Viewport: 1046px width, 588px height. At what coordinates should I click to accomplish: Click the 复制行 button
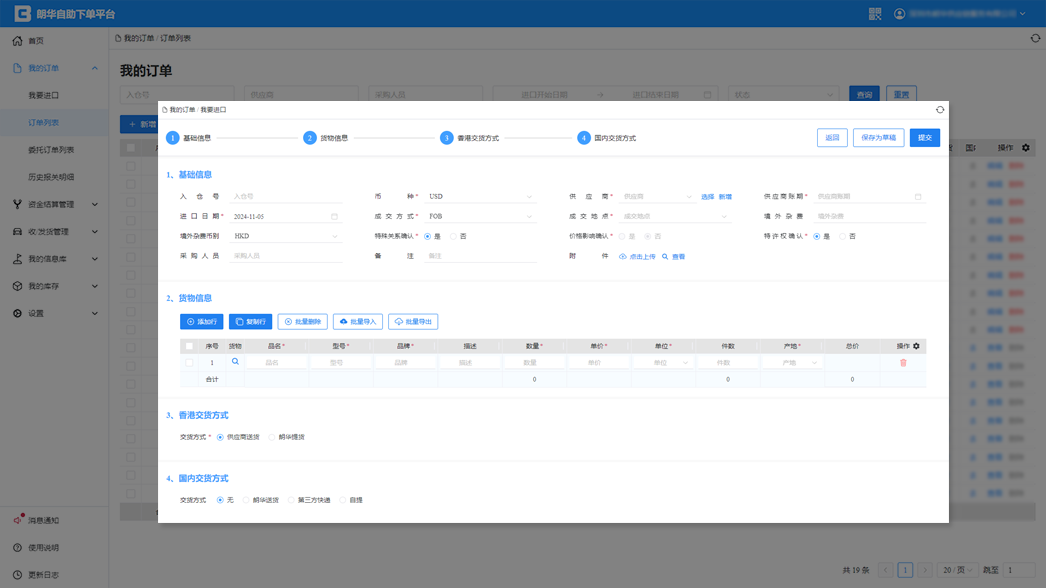(250, 322)
